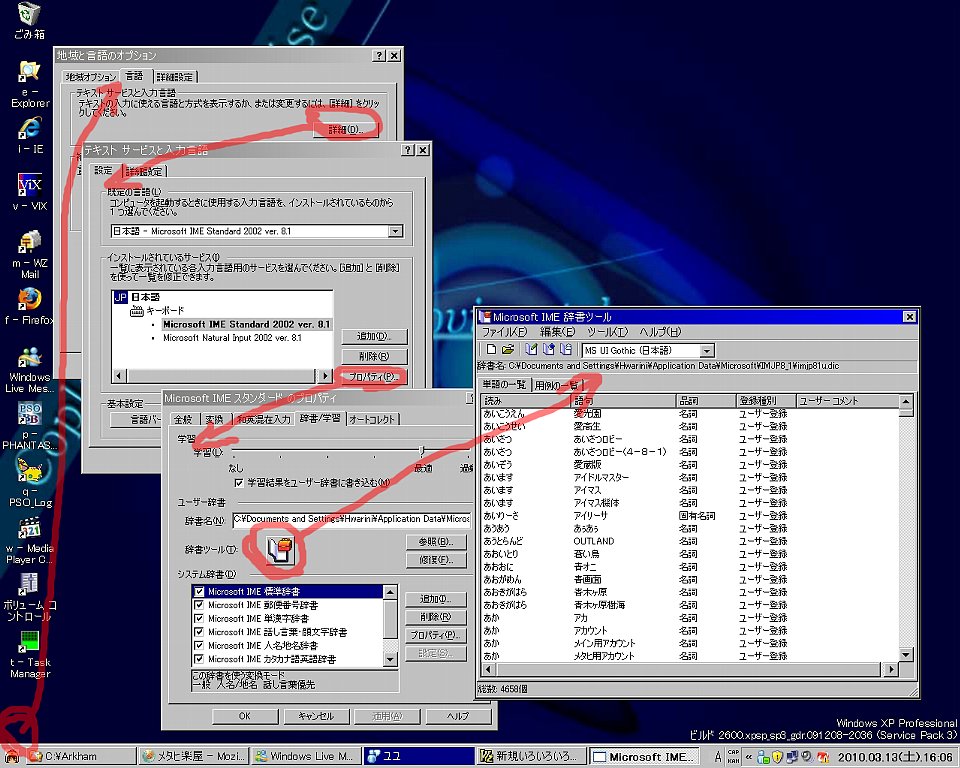Image resolution: width=960 pixels, height=768 pixels.
Task: Select Microsoft Natural Input 2002 ver. 8.1 entry
Action: [232, 338]
